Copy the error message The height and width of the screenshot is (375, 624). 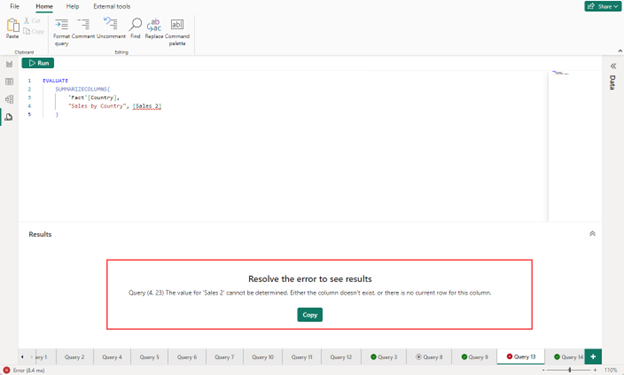pos(310,314)
